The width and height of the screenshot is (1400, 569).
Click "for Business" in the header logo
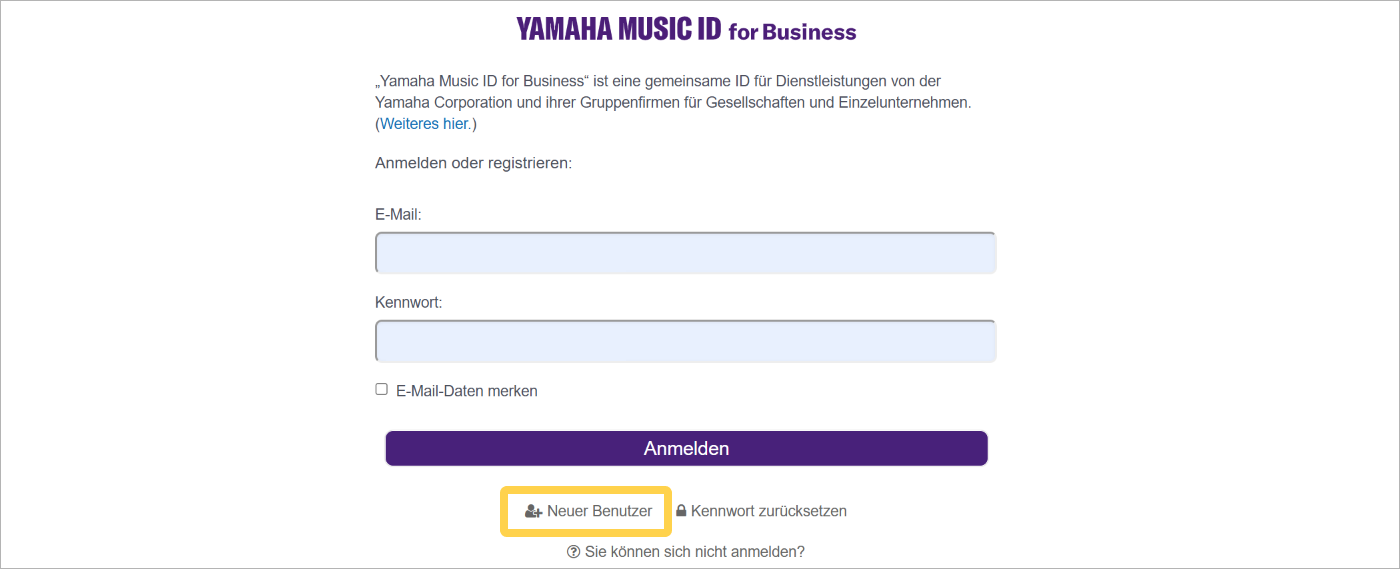(x=792, y=32)
